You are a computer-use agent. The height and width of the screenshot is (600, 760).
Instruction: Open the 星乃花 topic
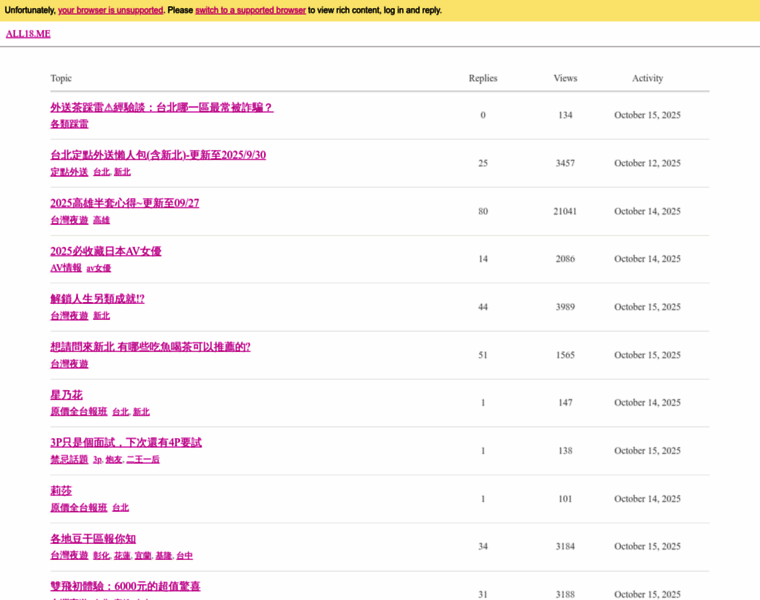pos(66,395)
